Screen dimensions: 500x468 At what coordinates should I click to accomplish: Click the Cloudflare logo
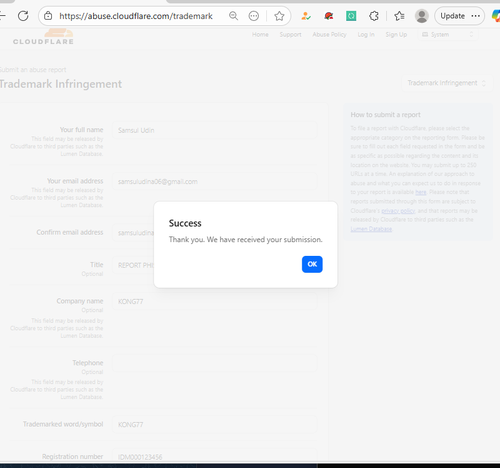(43, 37)
